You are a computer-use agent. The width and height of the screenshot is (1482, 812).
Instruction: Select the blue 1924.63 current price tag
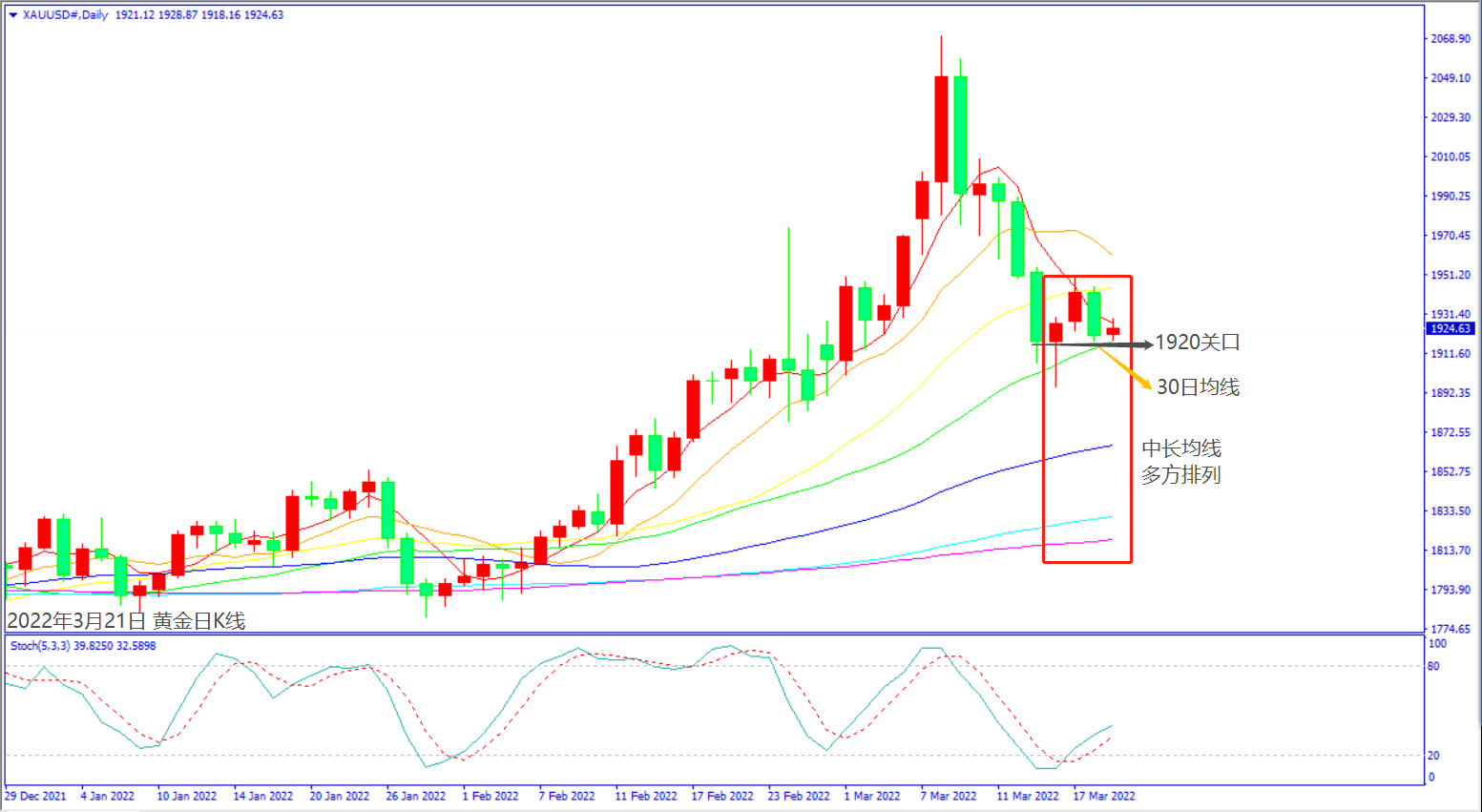pyautogui.click(x=1450, y=329)
